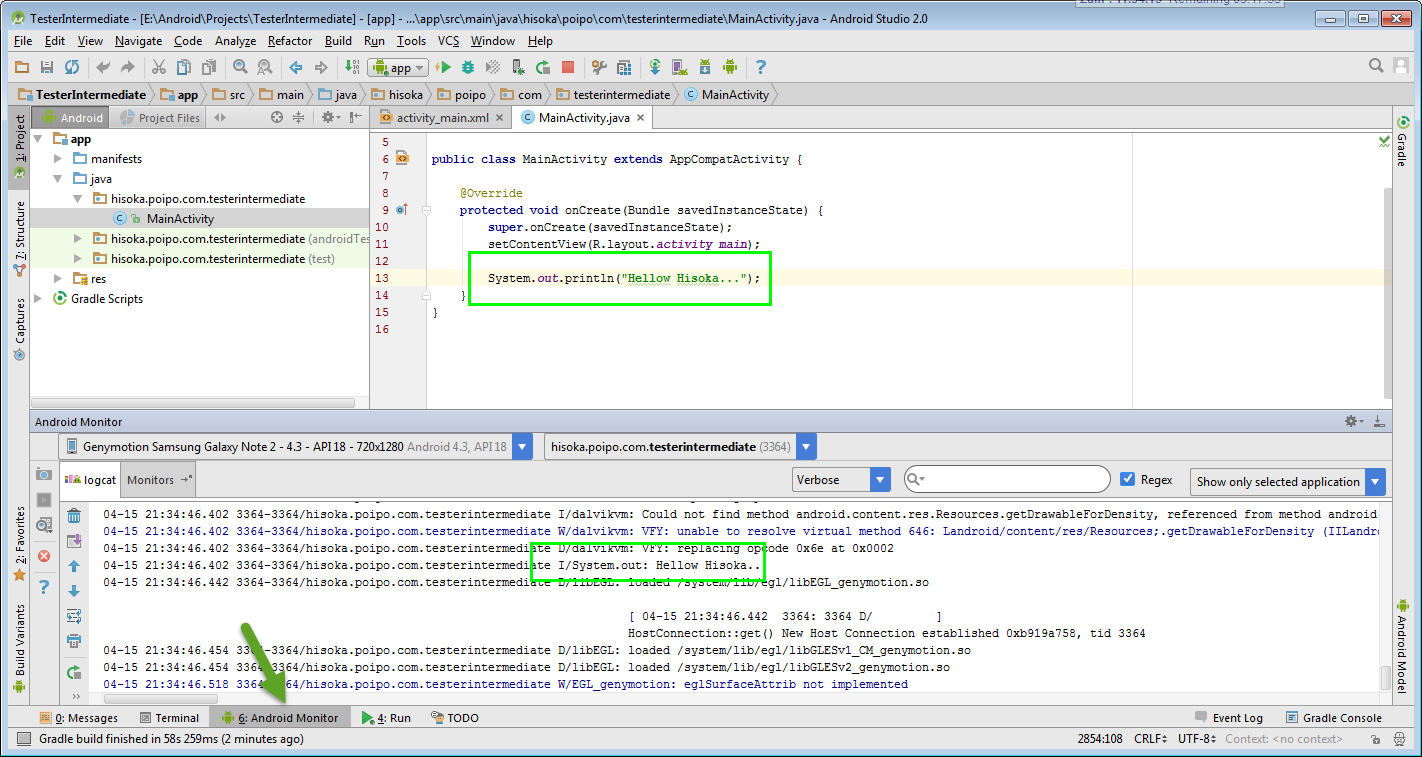Clear the logcat with the trash icon
1422x757 pixels.
73,516
